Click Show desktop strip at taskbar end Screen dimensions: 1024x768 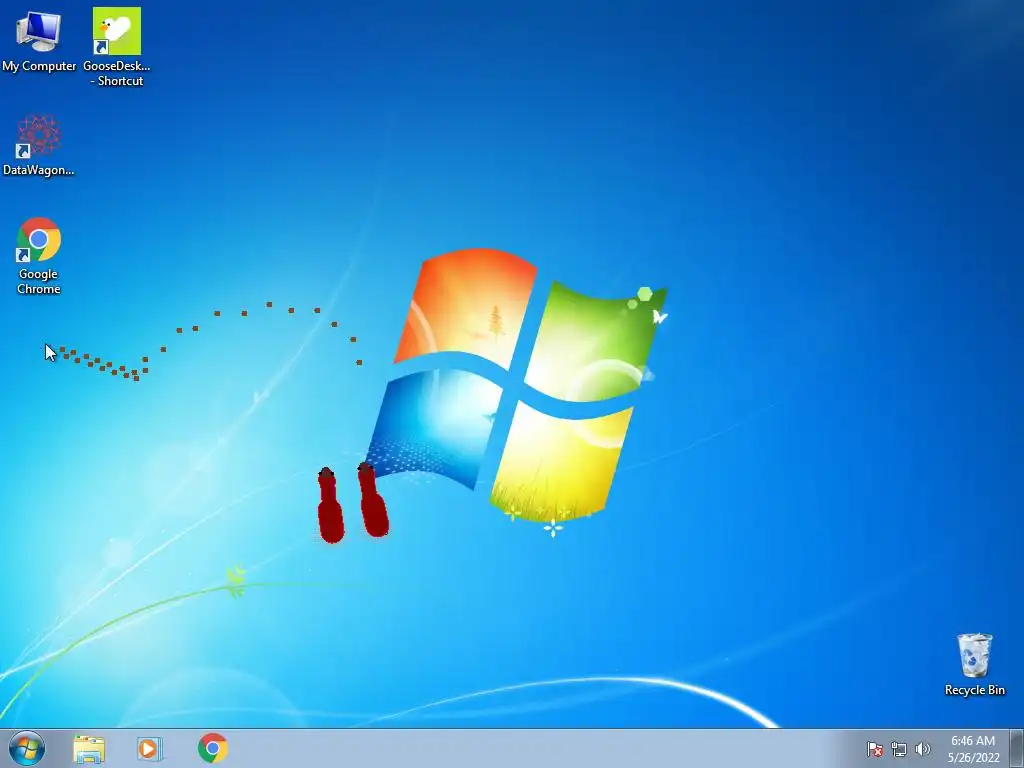tap(1017, 749)
